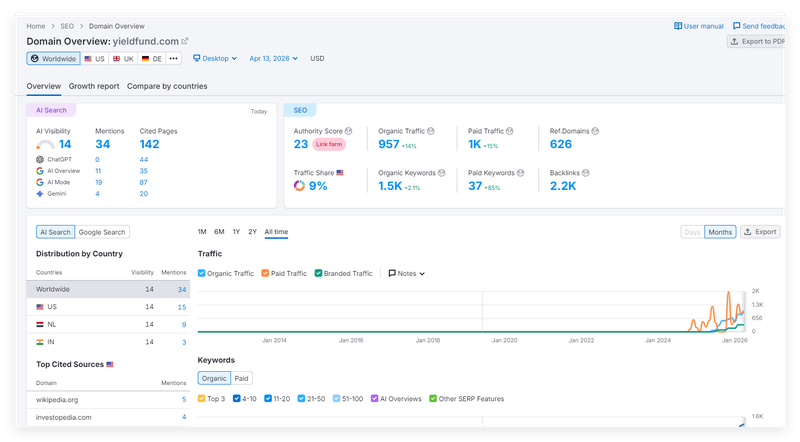The image size is (800, 442).
Task: Switch chart granularity to Months
Action: pos(720,232)
